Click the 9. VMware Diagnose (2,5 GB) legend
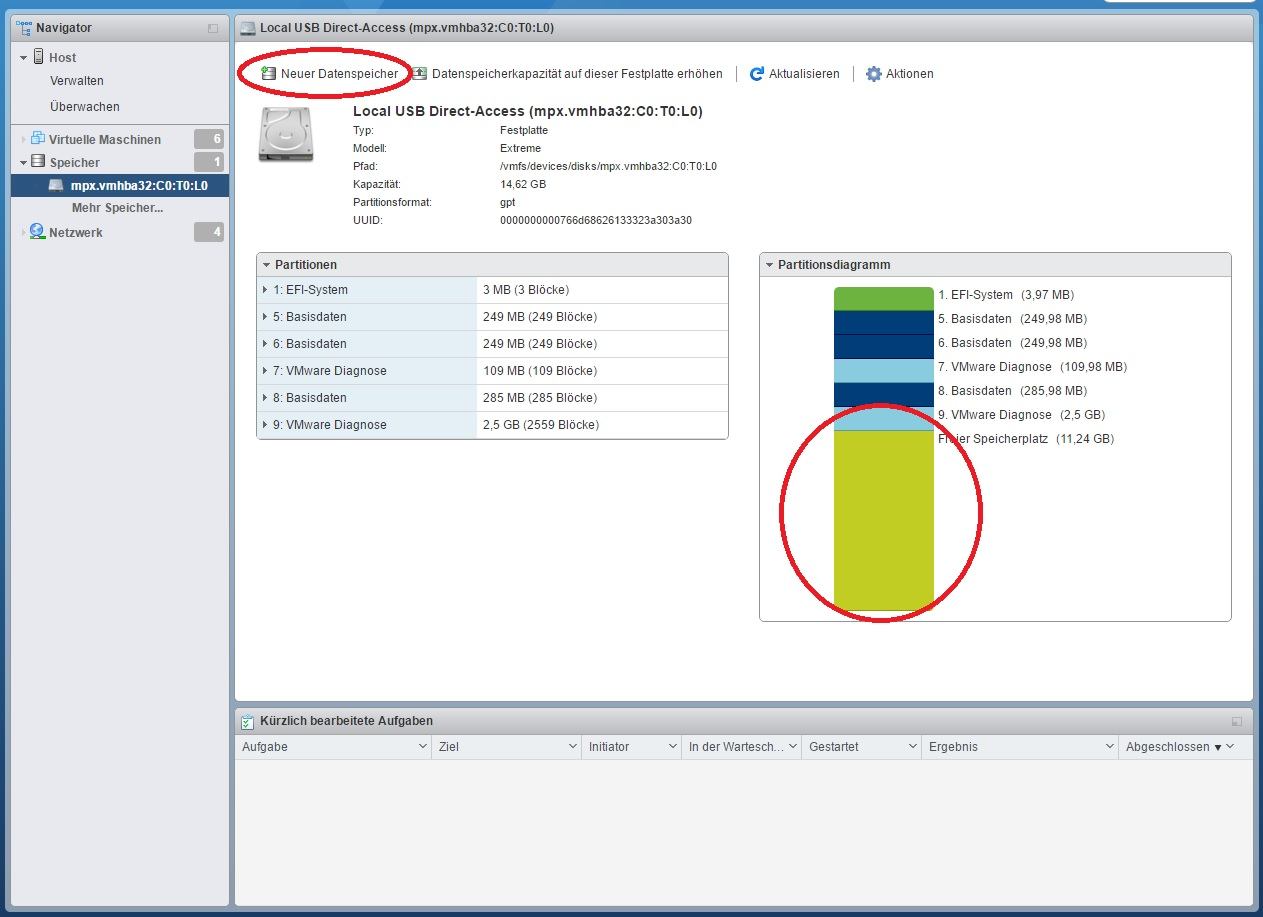The height and width of the screenshot is (917, 1263). tap(1021, 415)
